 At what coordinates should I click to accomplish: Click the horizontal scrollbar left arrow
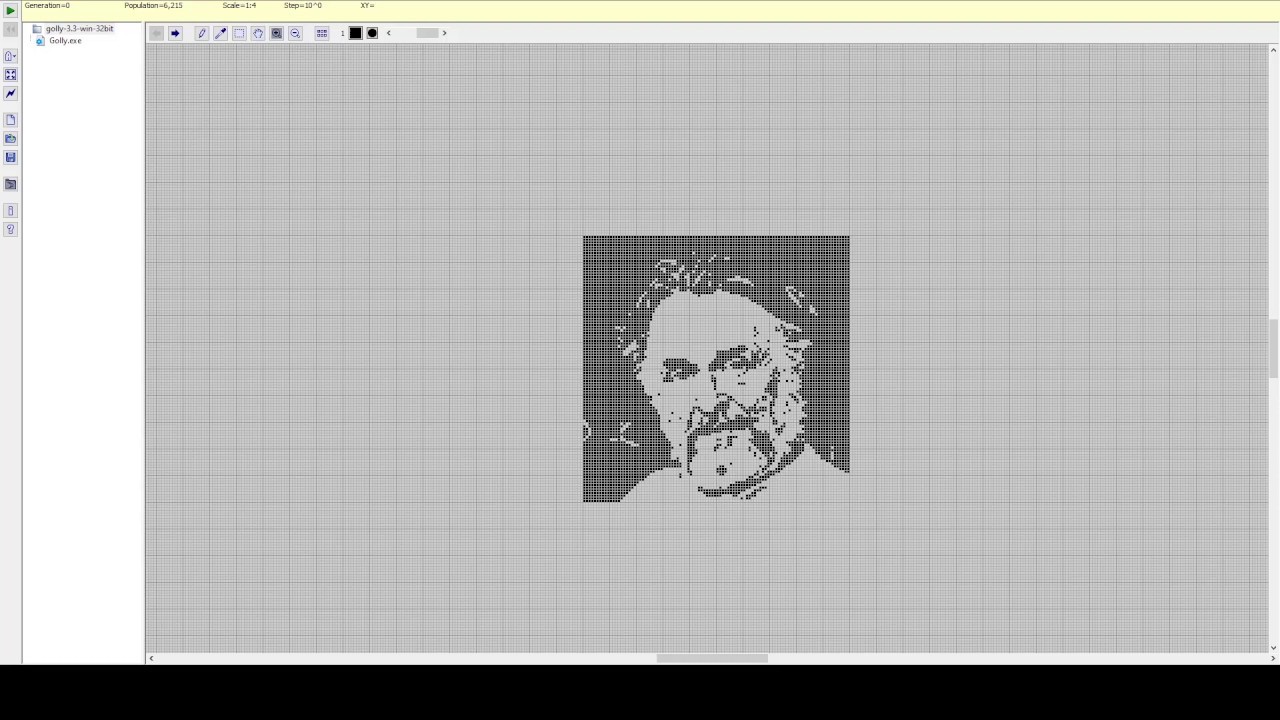[x=151, y=658]
